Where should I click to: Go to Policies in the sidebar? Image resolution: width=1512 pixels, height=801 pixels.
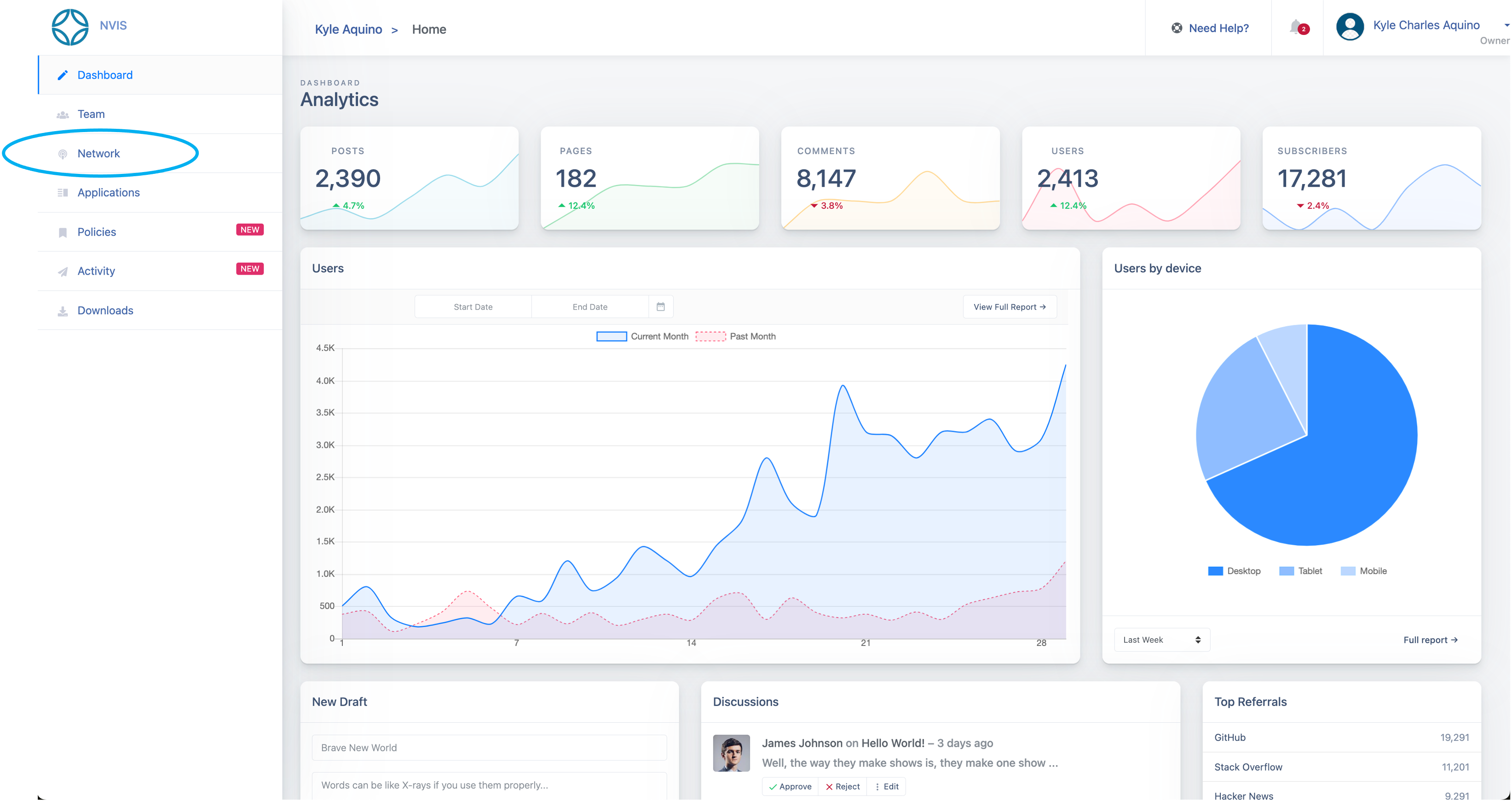point(97,232)
